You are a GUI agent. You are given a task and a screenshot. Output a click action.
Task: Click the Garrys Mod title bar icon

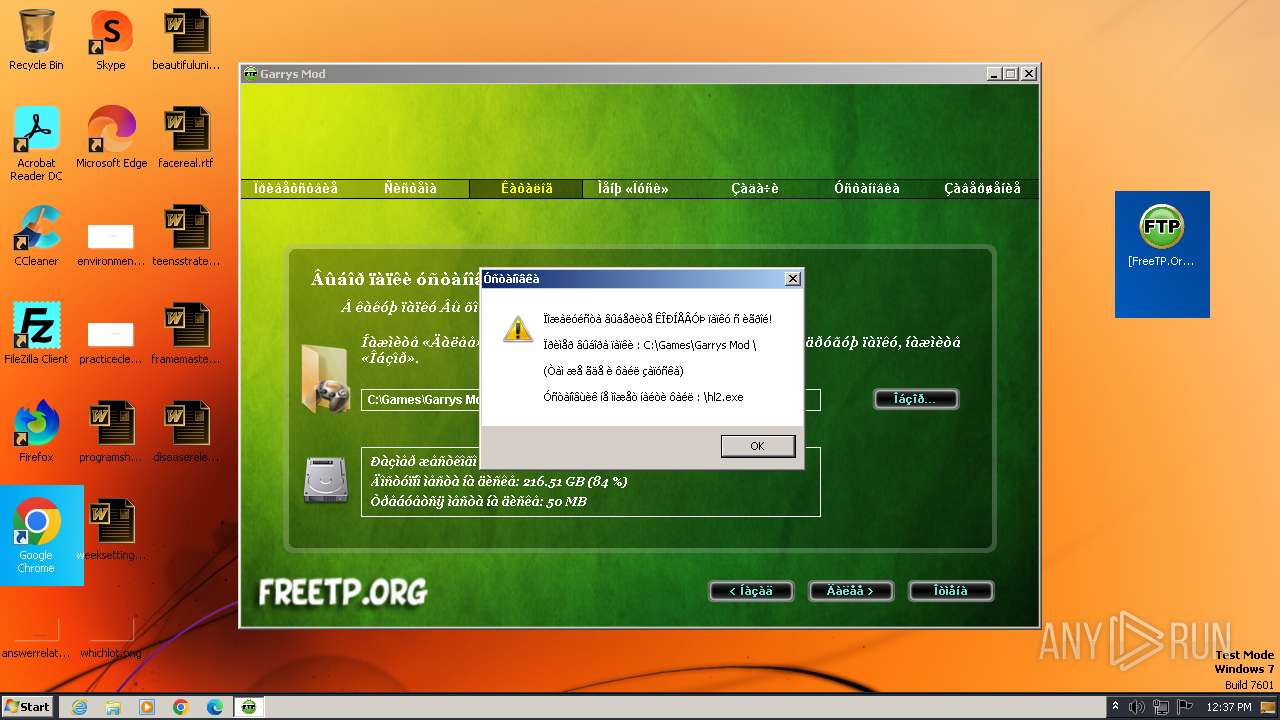point(250,74)
